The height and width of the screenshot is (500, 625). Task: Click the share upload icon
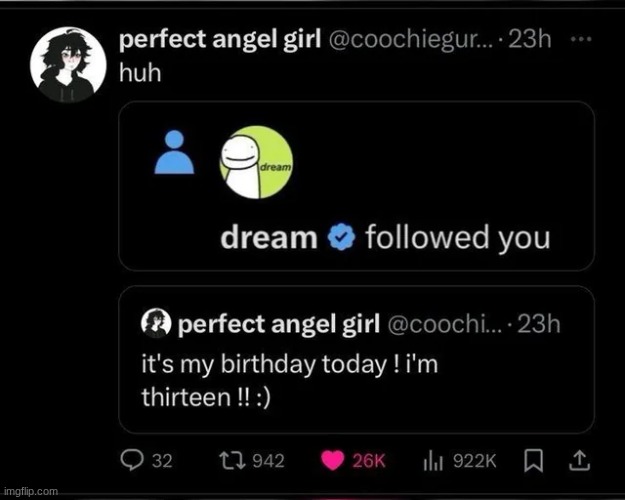tap(579, 460)
